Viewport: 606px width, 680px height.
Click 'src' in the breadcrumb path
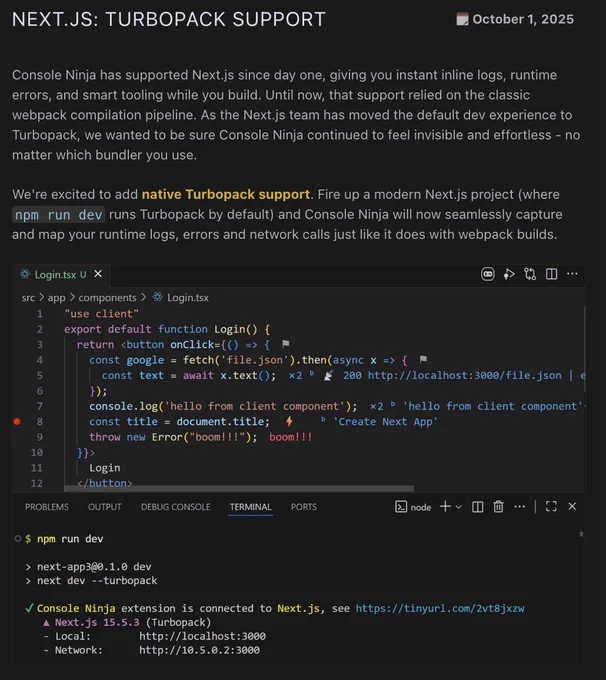(28, 298)
